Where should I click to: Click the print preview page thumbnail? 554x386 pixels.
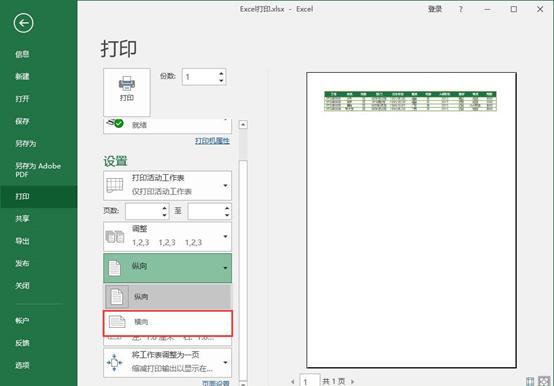411,220
